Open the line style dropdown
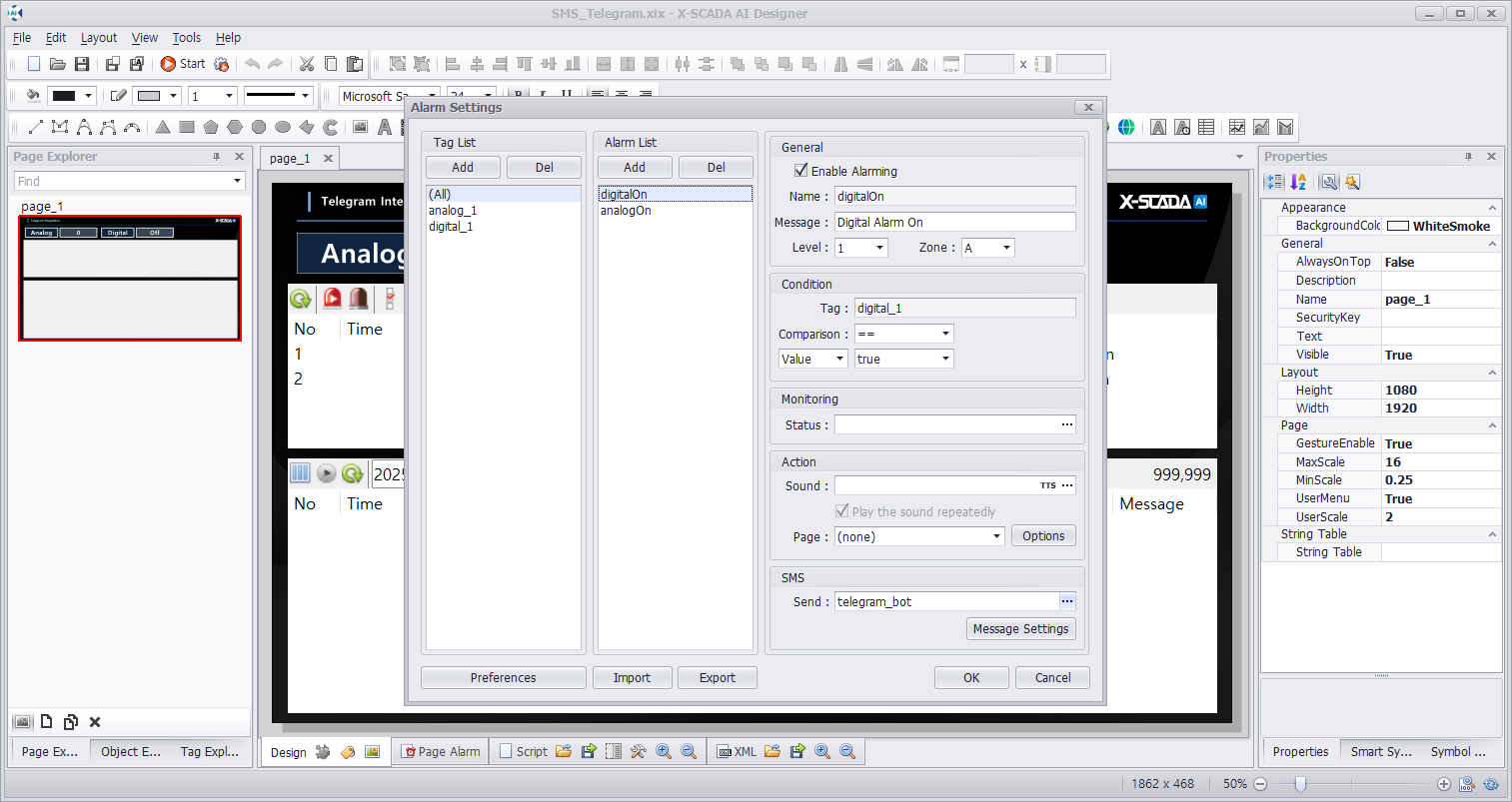The height and width of the screenshot is (802, 1512). (305, 96)
